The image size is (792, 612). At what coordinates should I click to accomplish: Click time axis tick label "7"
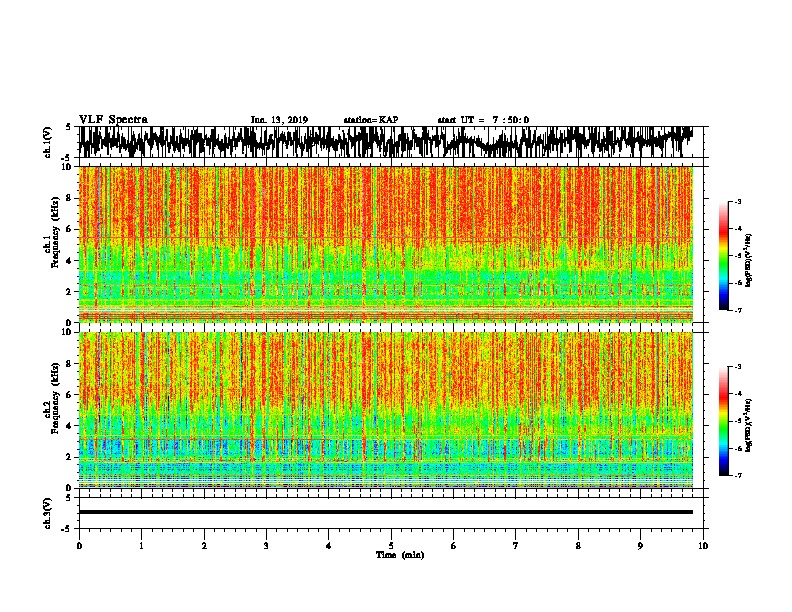[516, 546]
